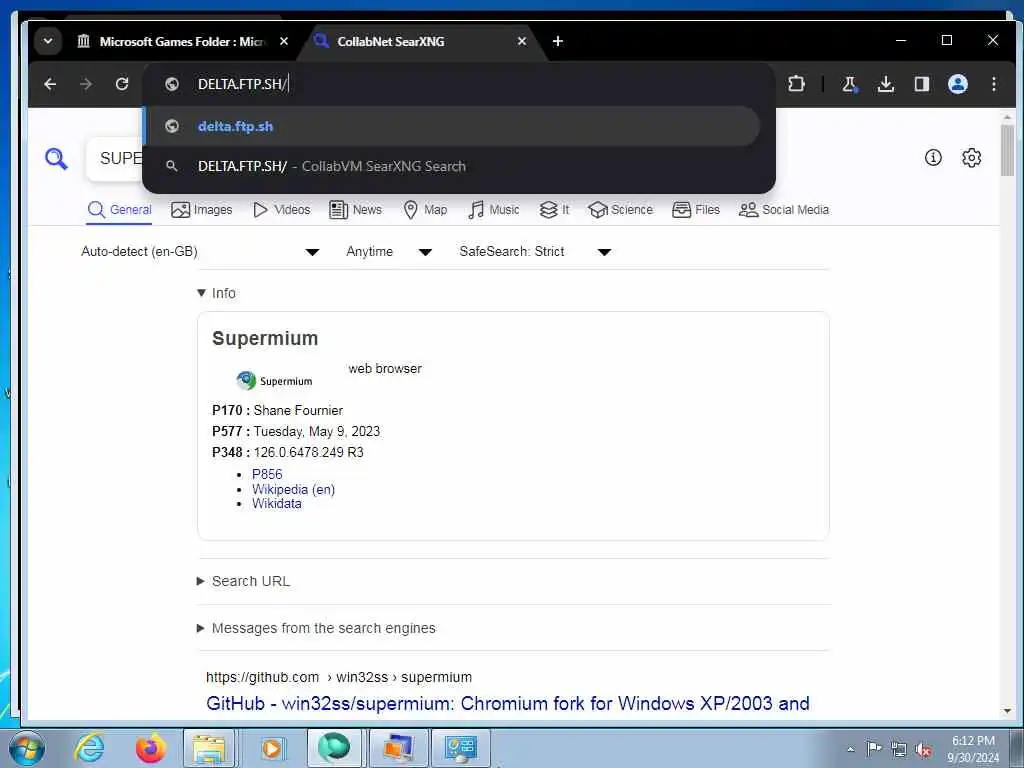Close the CollabNet SearXNG tab
This screenshot has width=1024, height=768.
(x=522, y=41)
